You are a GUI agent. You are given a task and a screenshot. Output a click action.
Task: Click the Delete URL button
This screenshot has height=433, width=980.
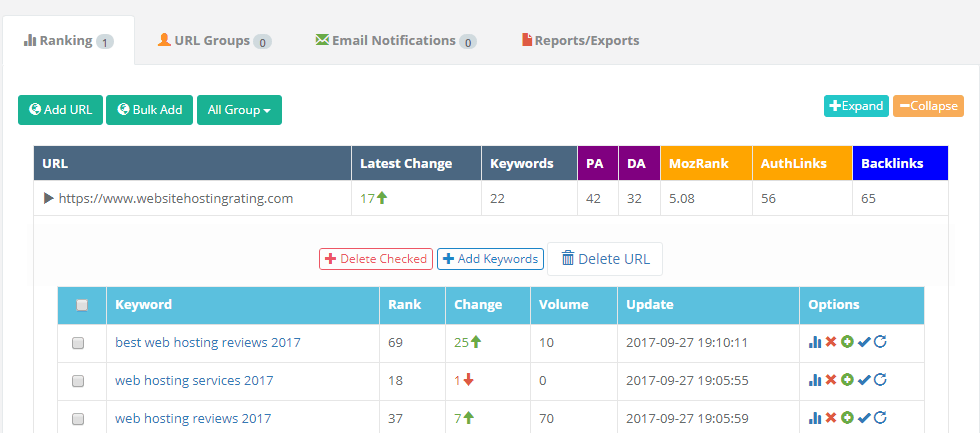604,259
